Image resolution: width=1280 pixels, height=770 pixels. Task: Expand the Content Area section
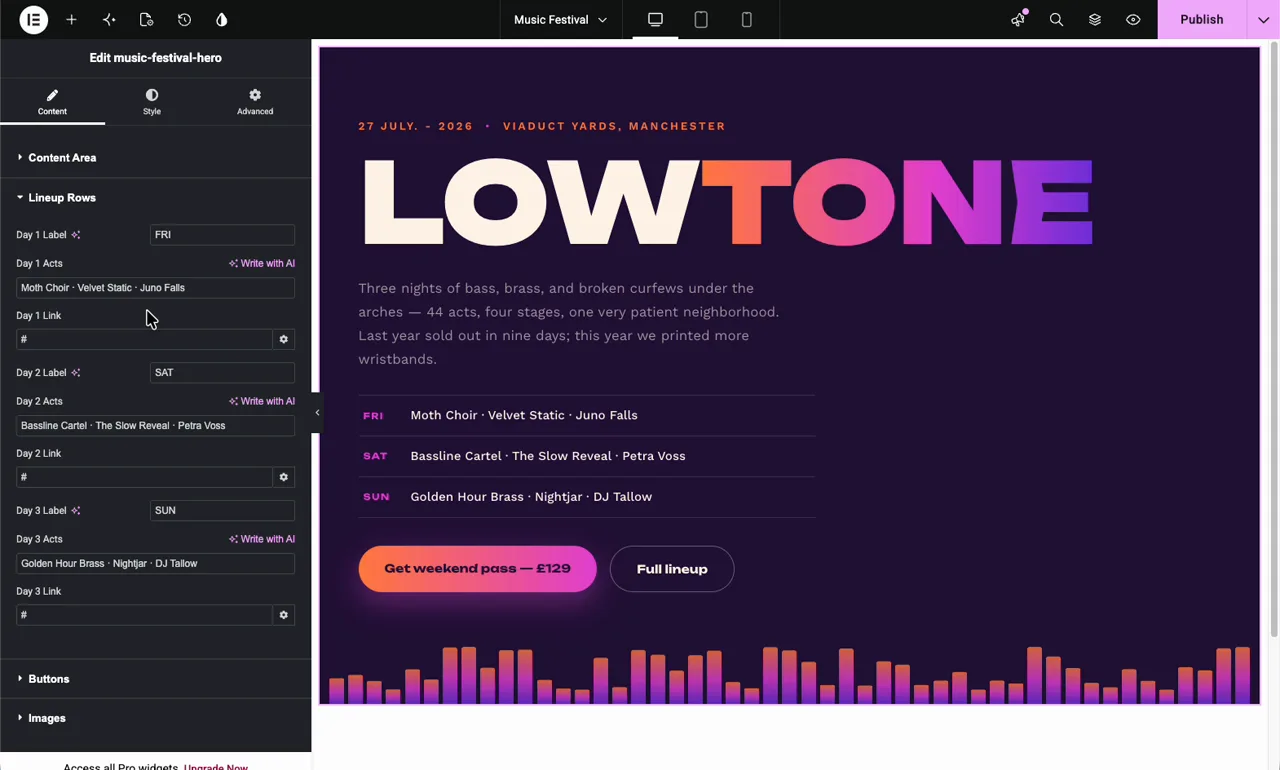pos(155,157)
